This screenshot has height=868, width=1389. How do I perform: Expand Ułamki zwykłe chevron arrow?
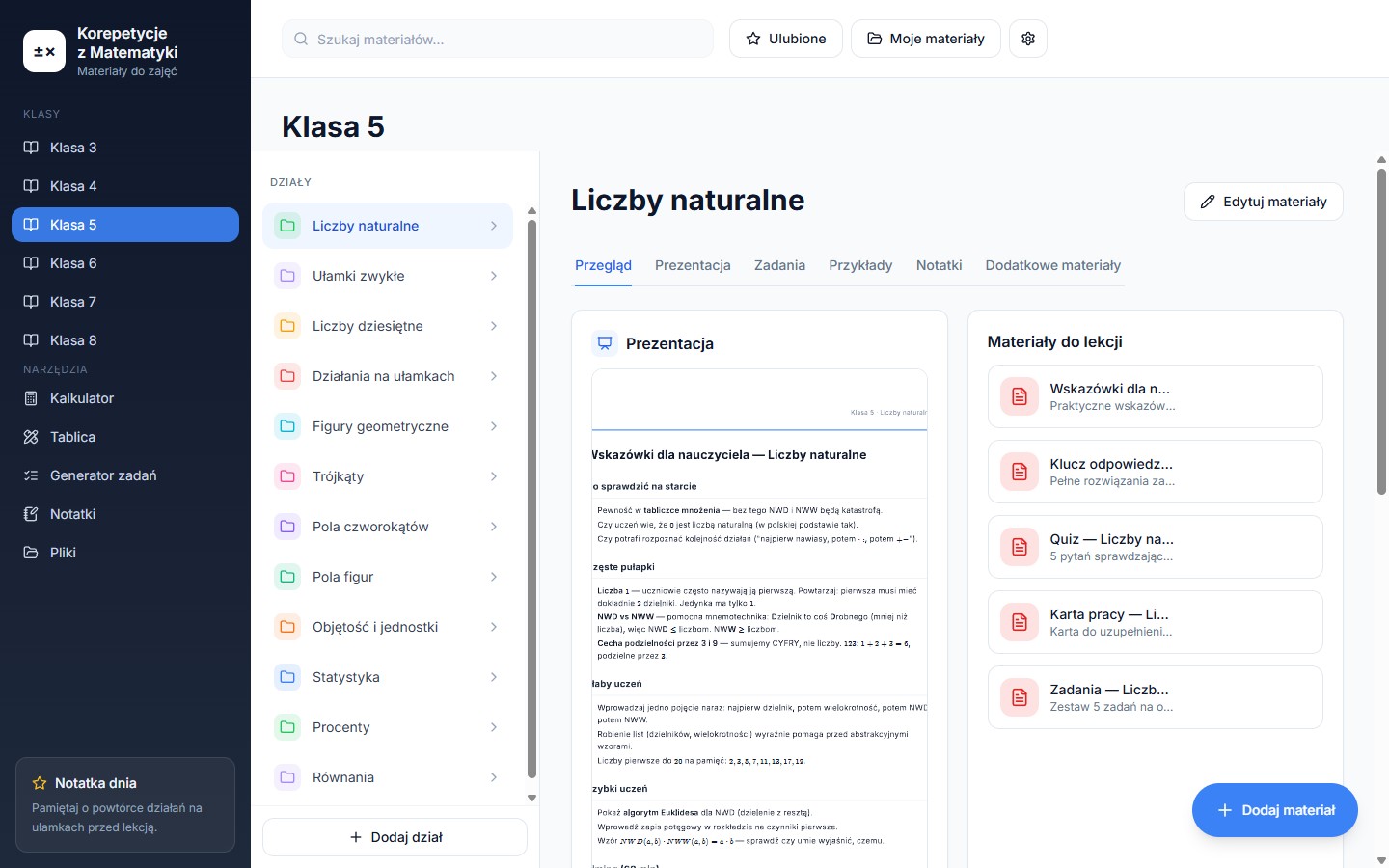pos(494,276)
